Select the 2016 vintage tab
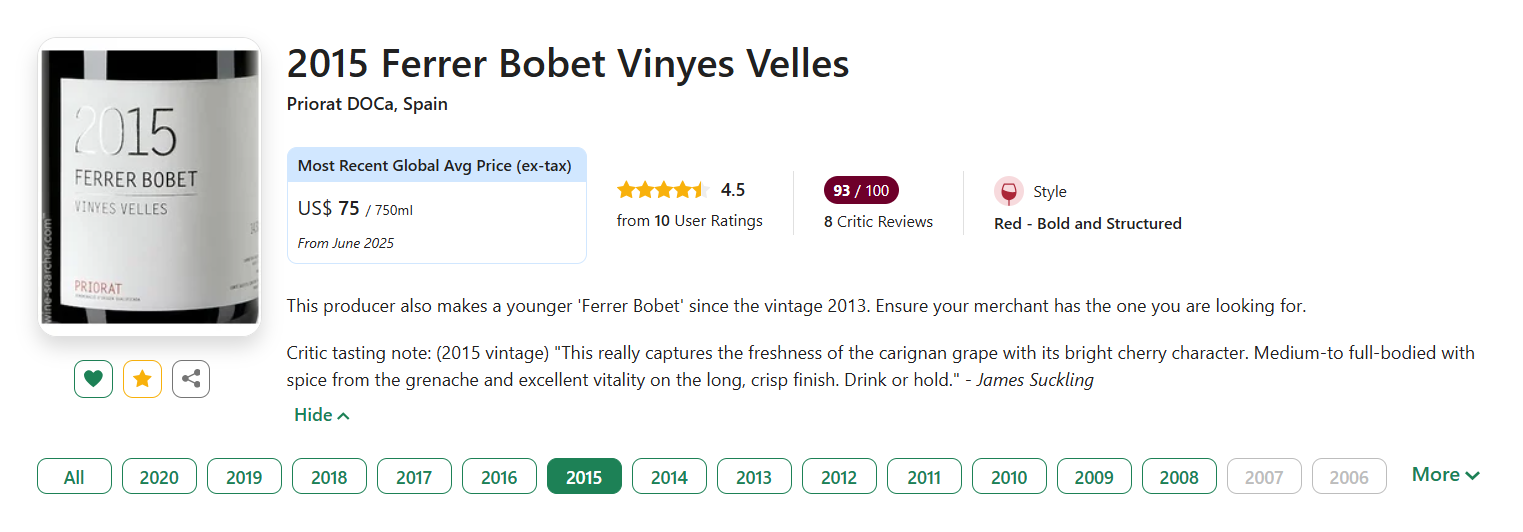 click(x=499, y=477)
